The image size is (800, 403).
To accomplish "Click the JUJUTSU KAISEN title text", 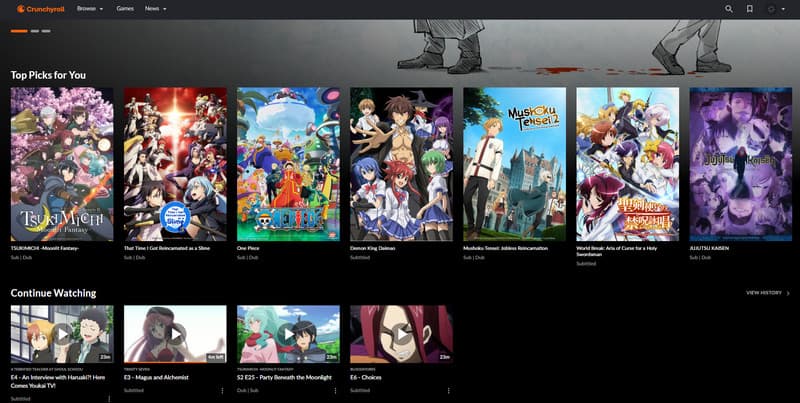I will coord(709,248).
